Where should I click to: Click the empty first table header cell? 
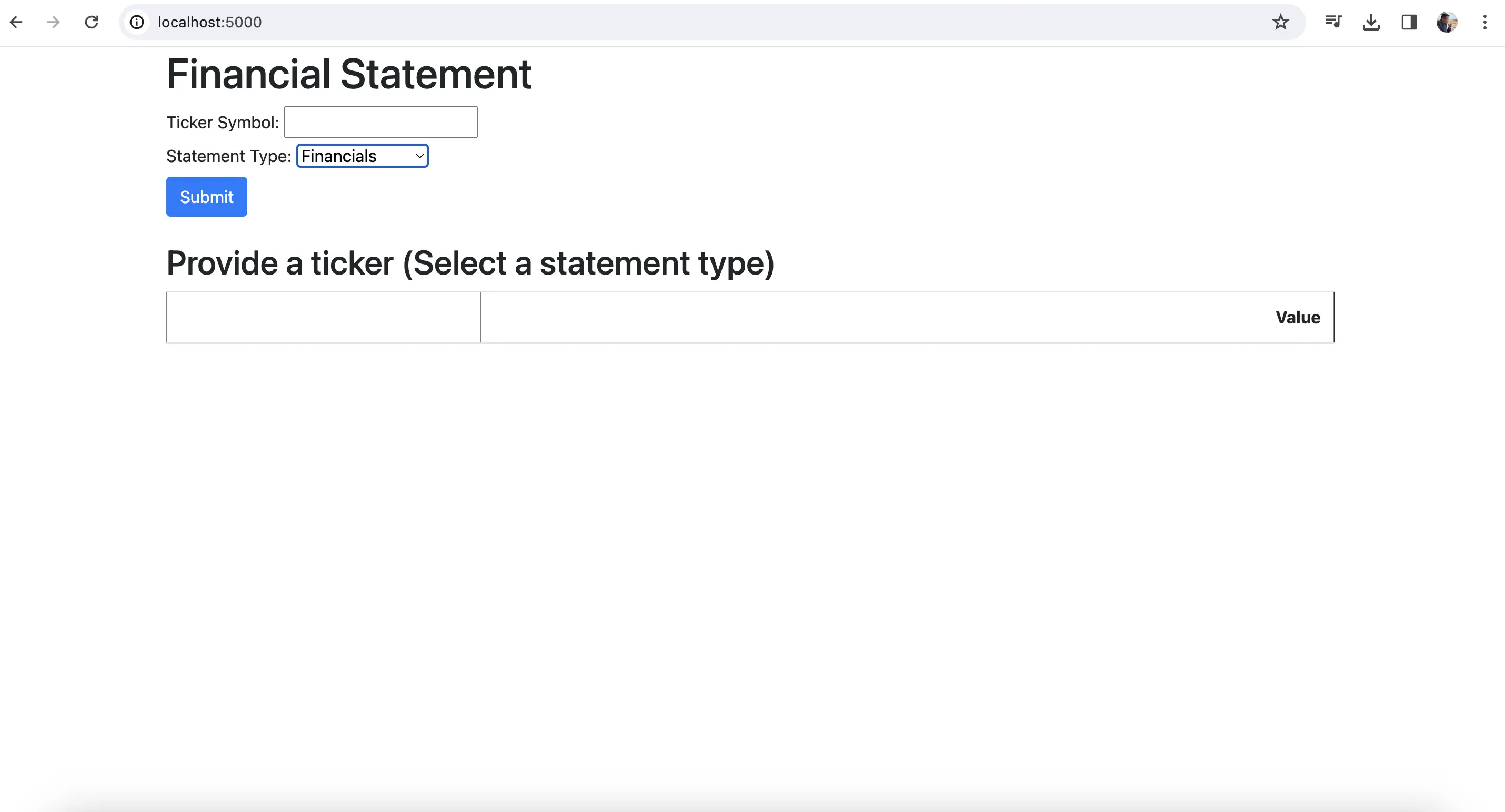click(x=324, y=317)
